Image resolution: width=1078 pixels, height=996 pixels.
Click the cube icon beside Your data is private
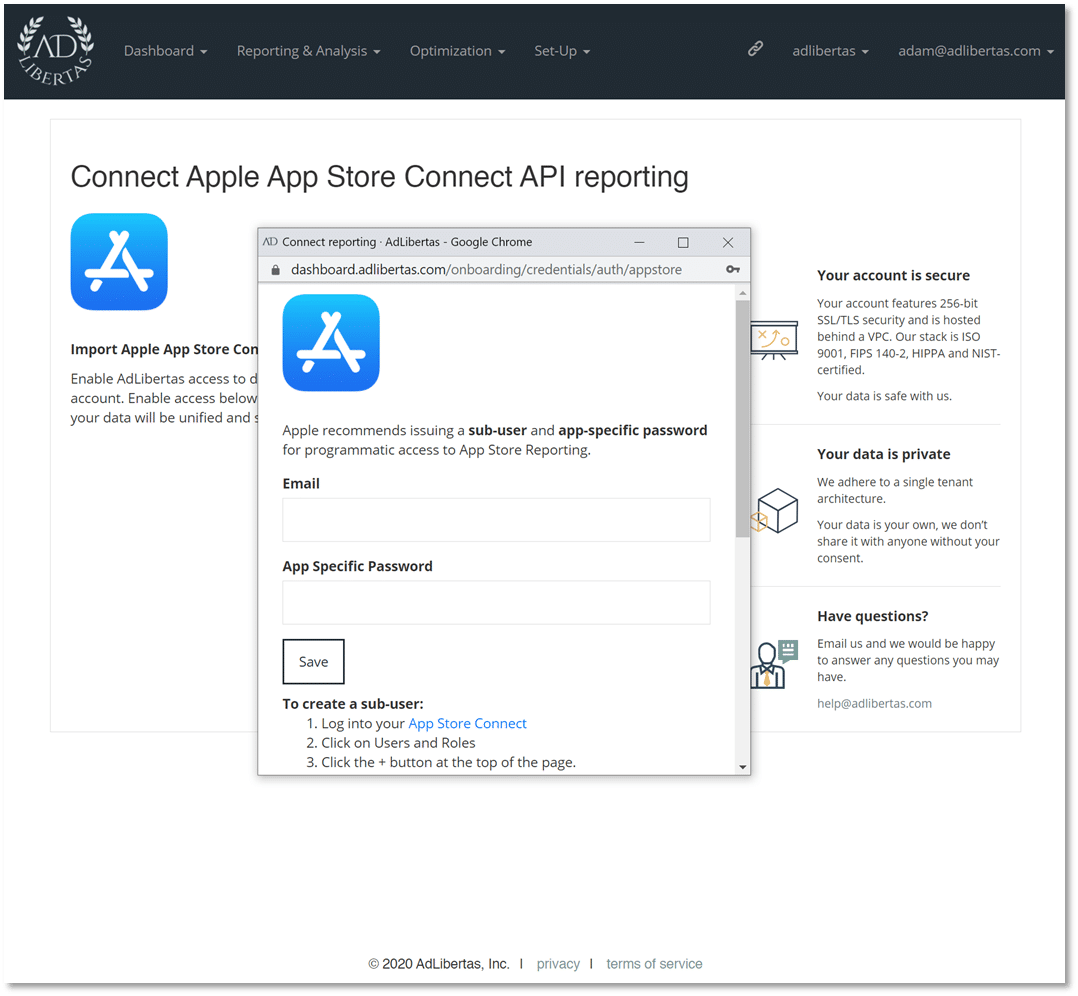[775, 510]
